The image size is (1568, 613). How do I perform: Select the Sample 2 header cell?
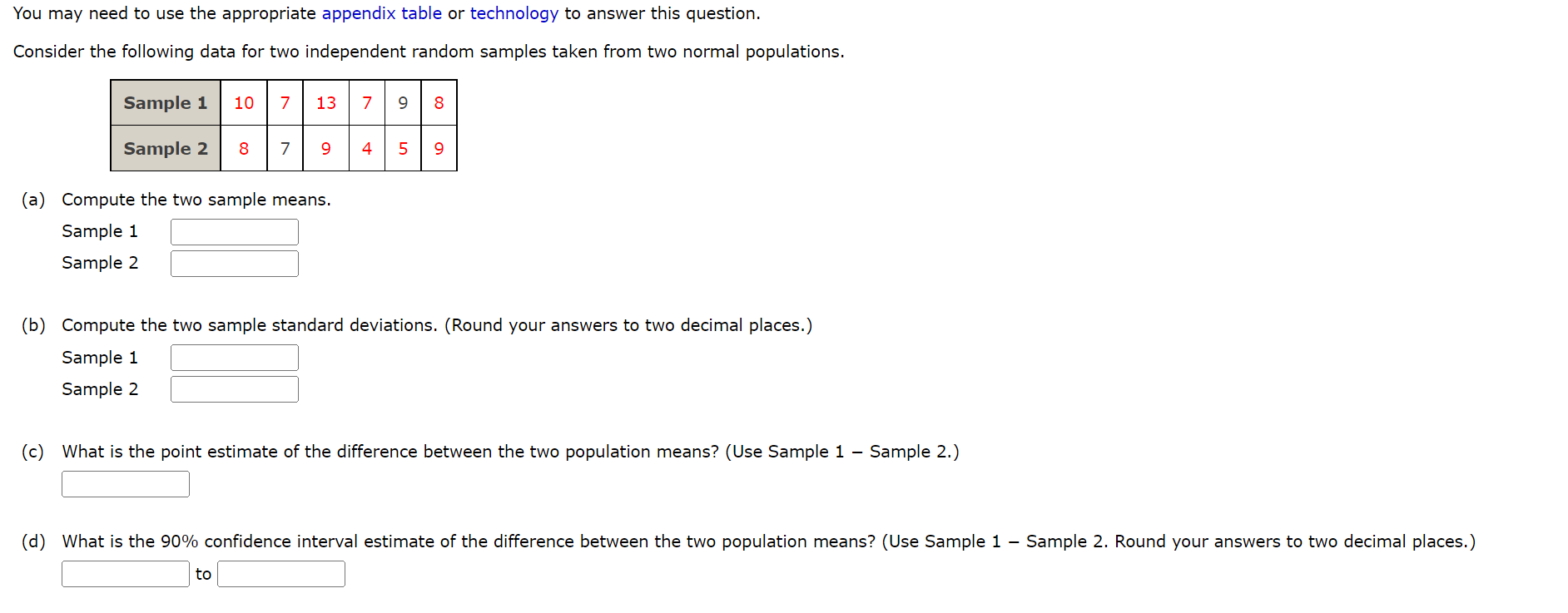(165, 149)
